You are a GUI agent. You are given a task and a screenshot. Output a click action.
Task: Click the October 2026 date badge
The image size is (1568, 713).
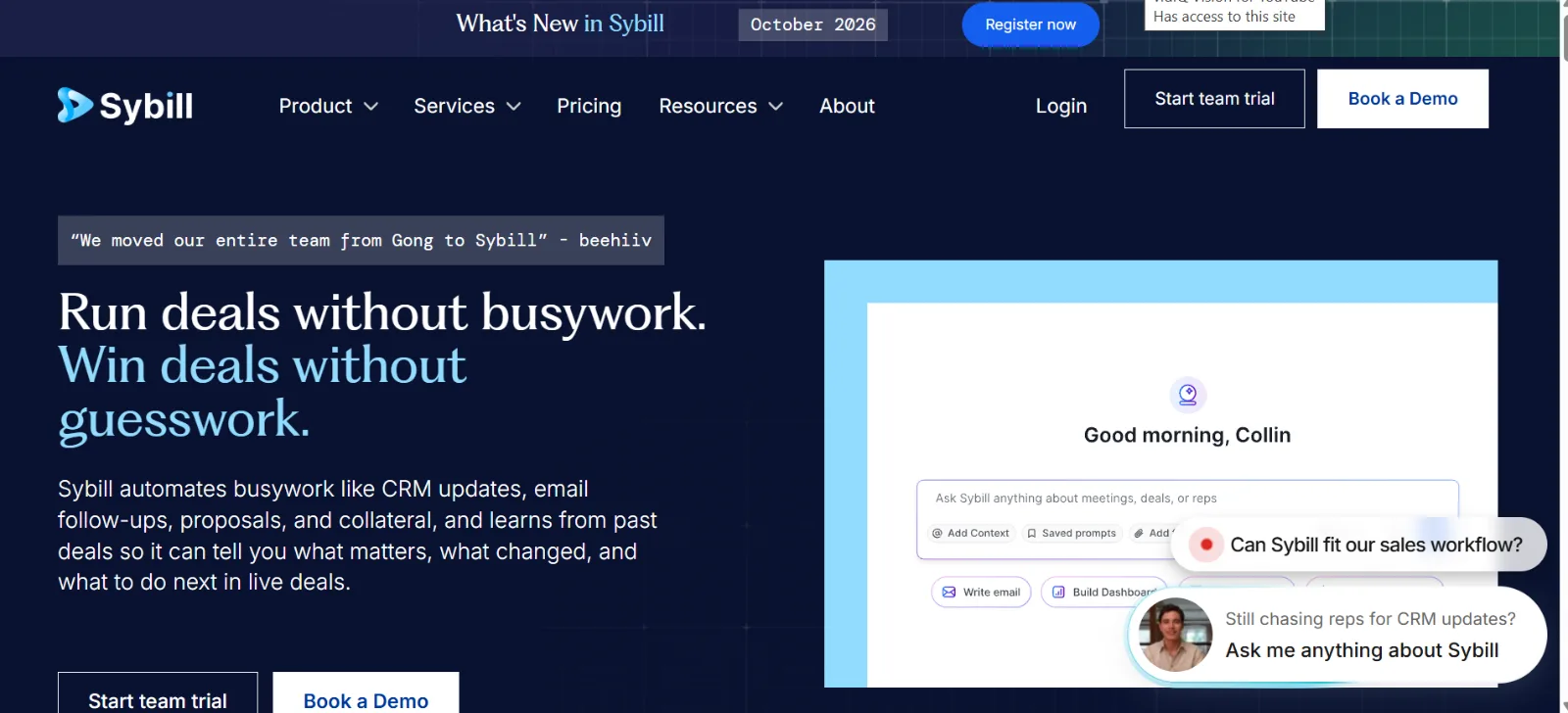click(812, 24)
